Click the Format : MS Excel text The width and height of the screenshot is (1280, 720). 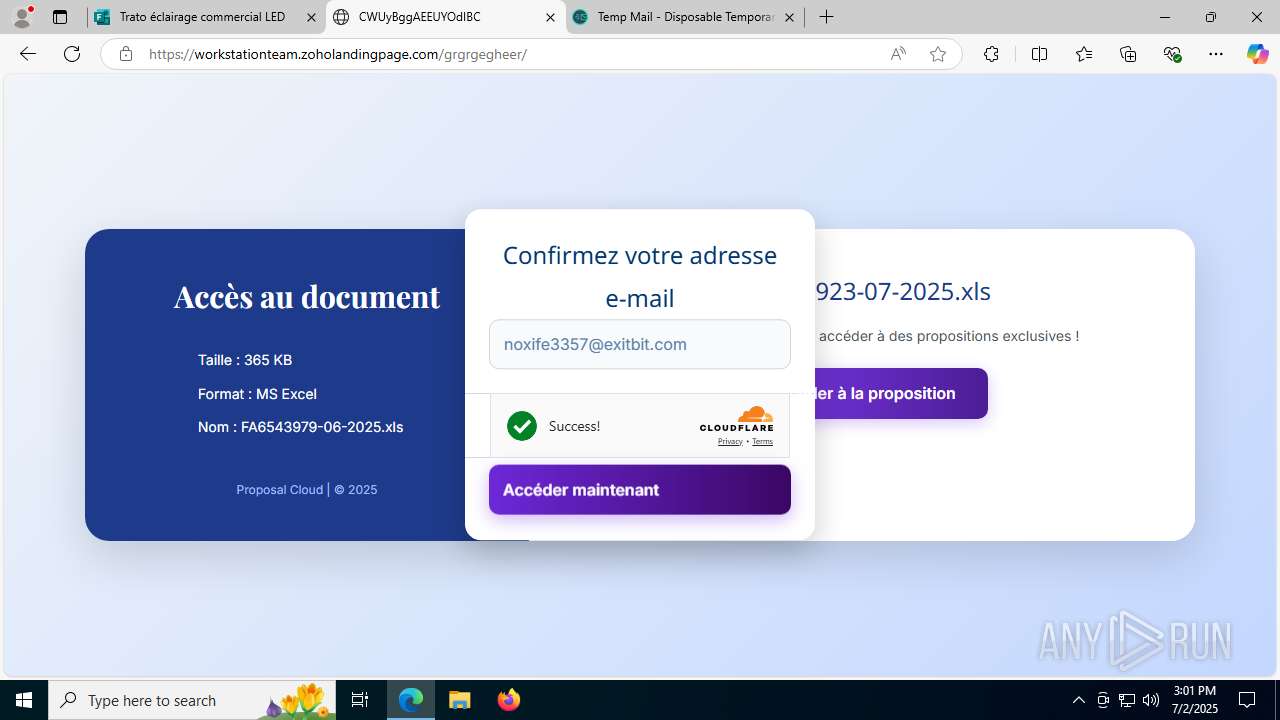[257, 394]
